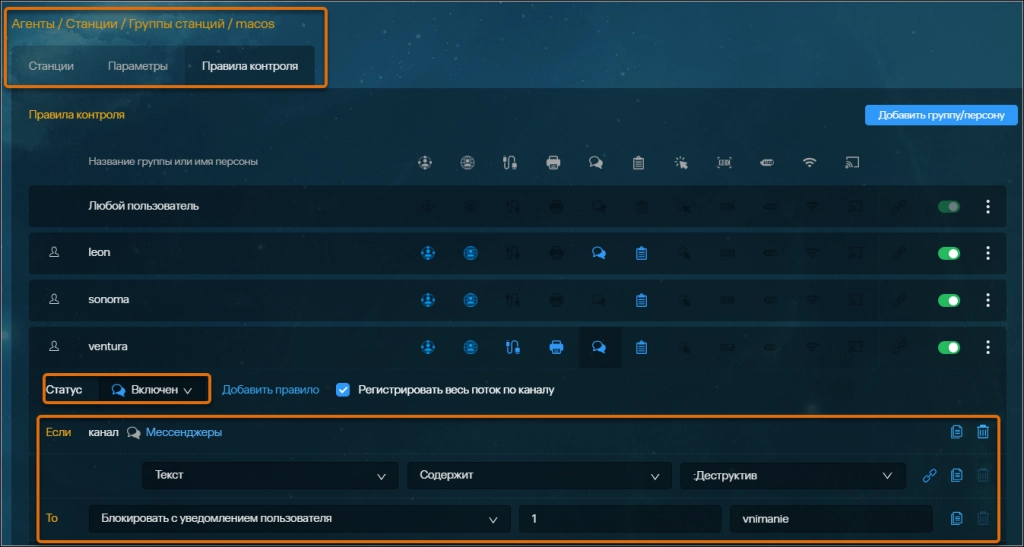Viewport: 1024px width, 547px height.
Task: Expand the Содержит condition dropdown
Action: [x=538, y=476]
